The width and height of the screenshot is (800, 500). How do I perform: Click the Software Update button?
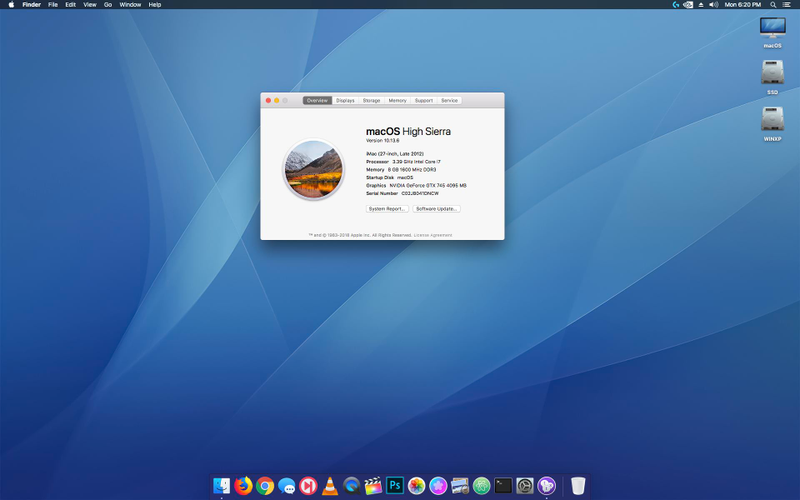pyautogui.click(x=436, y=209)
